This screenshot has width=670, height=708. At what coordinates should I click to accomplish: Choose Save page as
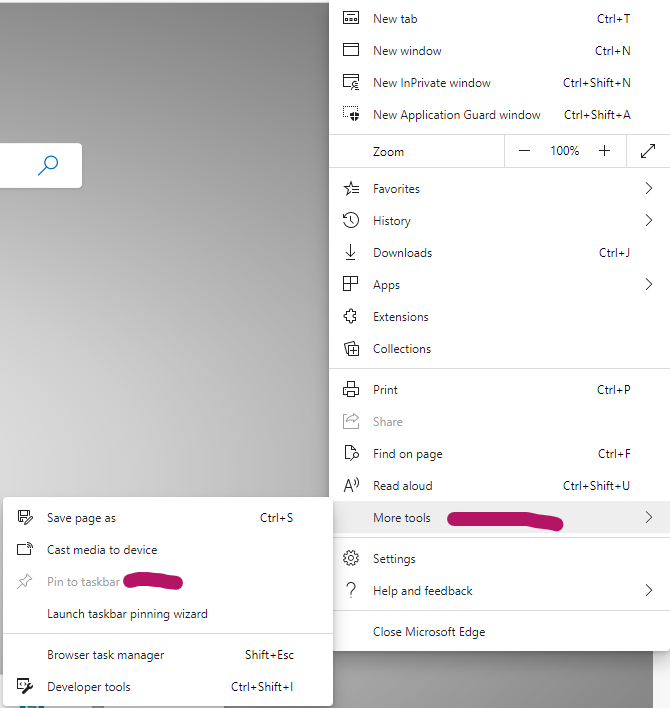point(168,518)
